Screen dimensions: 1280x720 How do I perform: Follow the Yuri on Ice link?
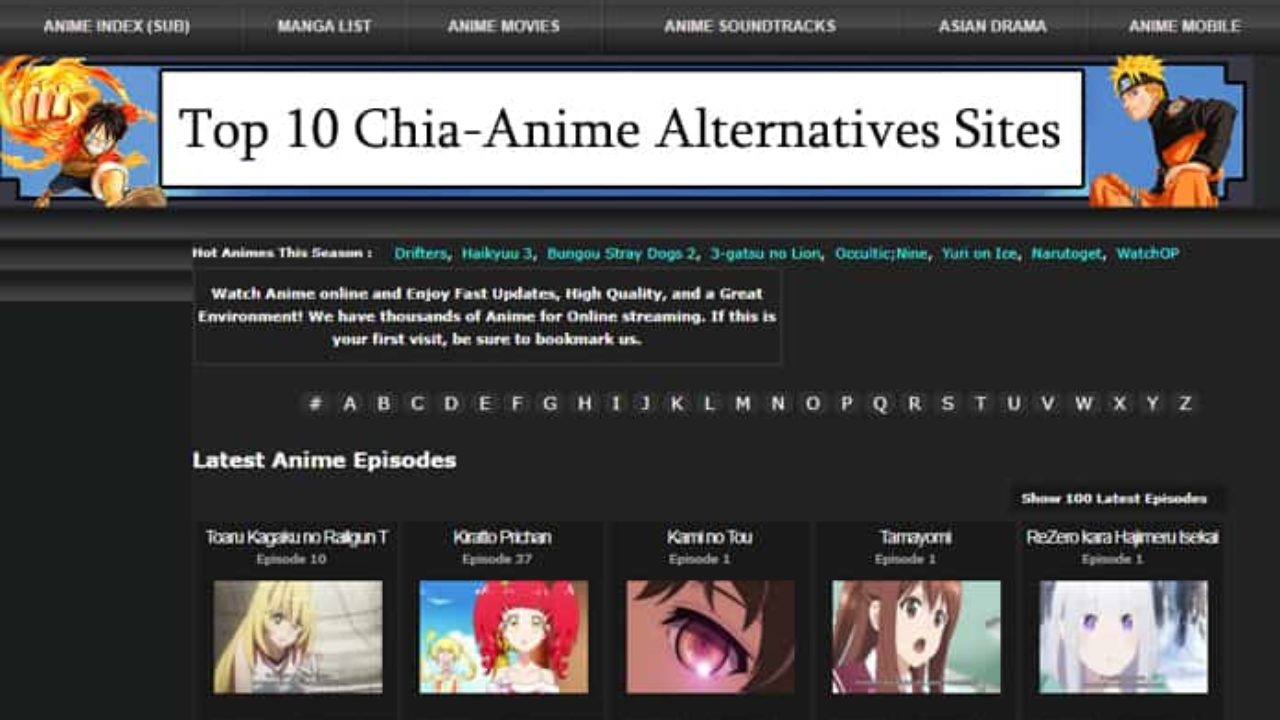pos(979,254)
